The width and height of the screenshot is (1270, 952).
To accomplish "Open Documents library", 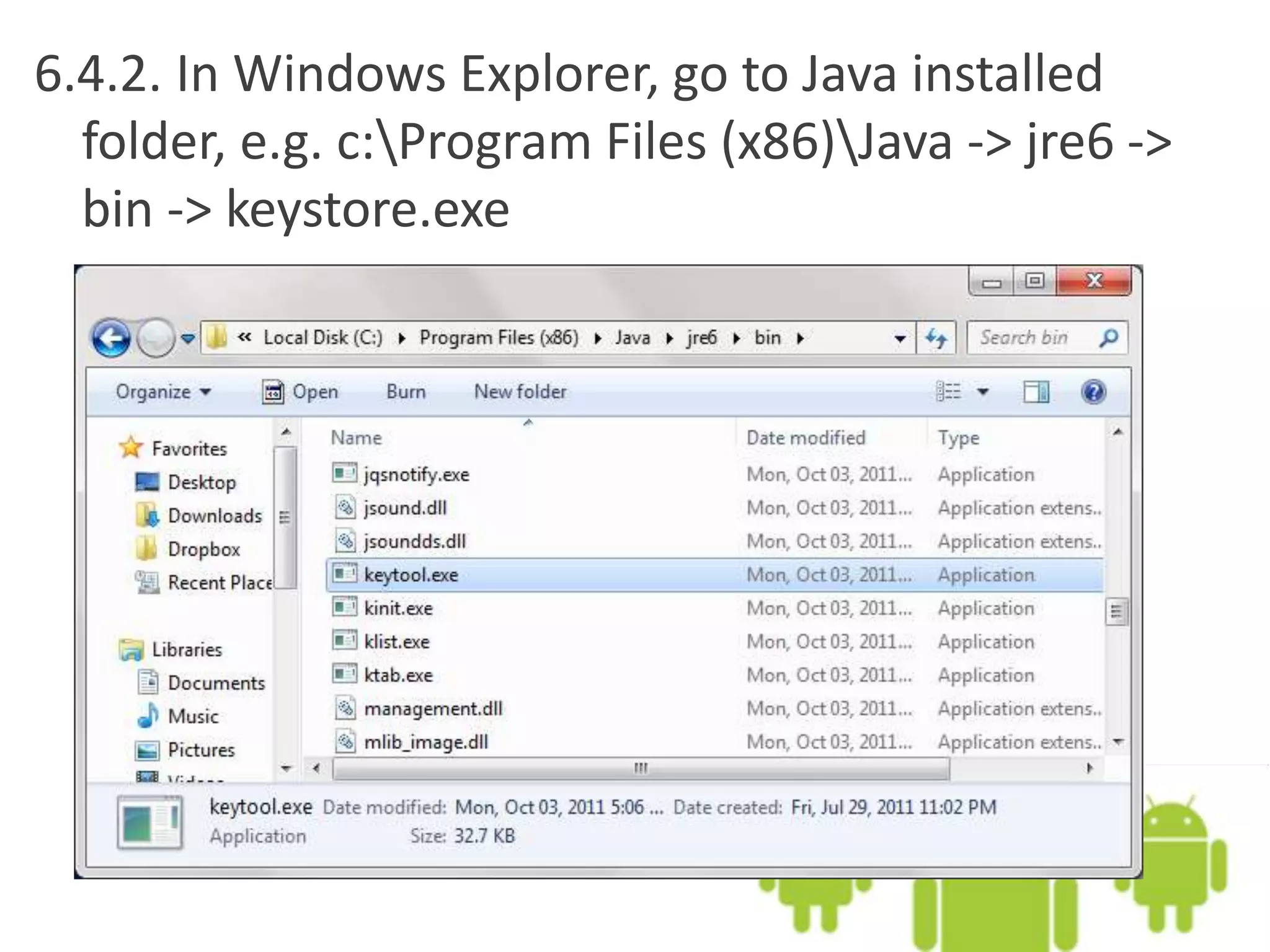I will pyautogui.click(x=216, y=683).
